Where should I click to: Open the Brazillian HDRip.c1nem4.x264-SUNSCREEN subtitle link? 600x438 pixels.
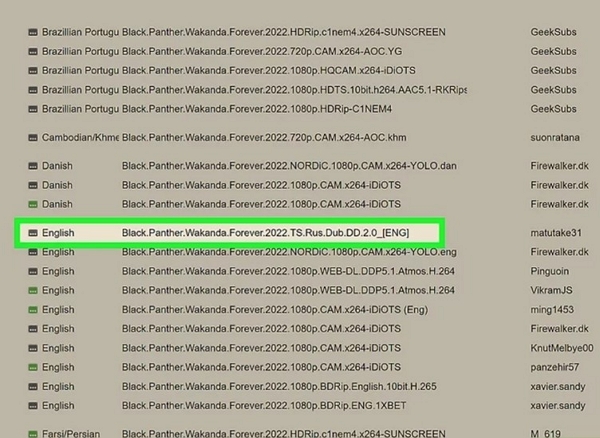click(284, 32)
